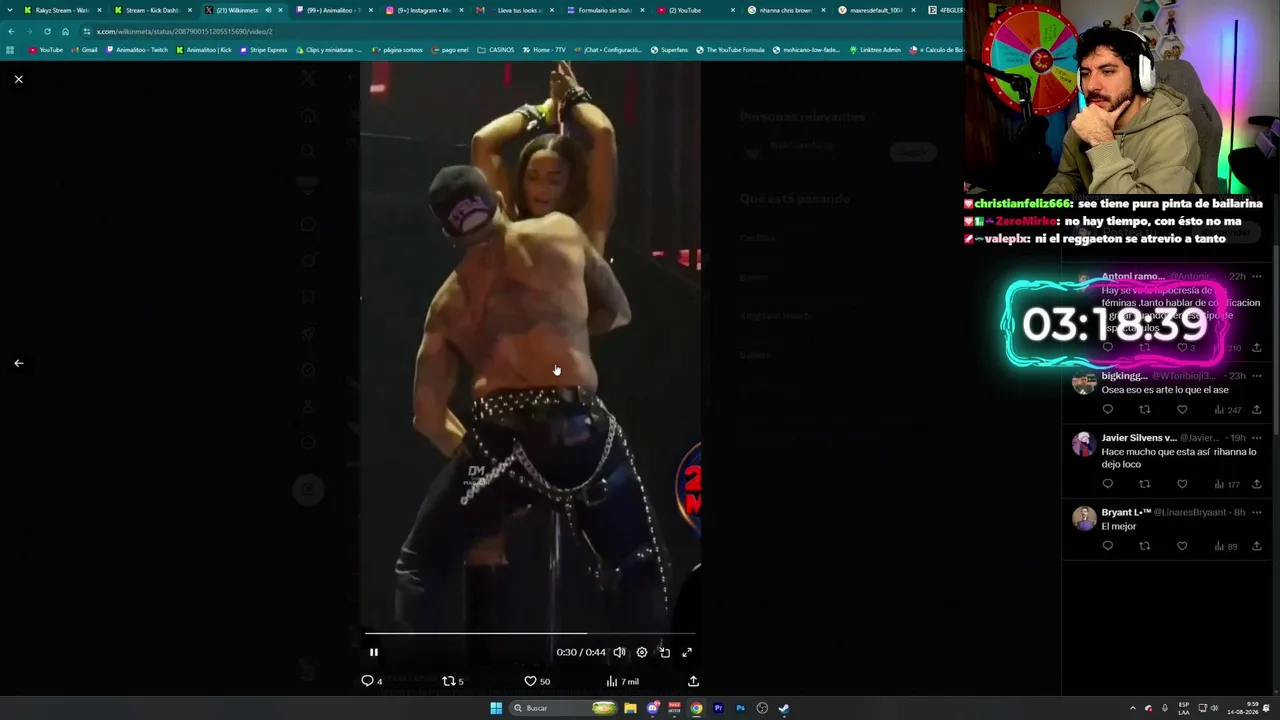
Task: Mute the video using the speaker icon
Action: (619, 652)
